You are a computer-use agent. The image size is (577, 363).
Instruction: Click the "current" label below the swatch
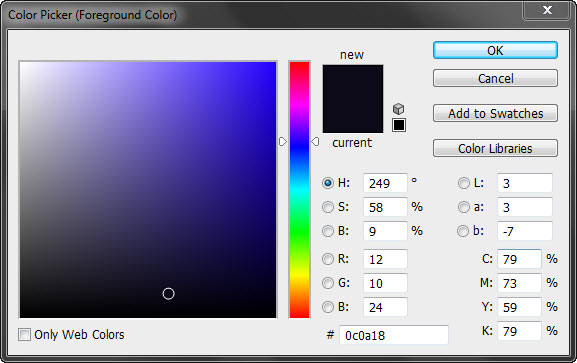[x=352, y=142]
